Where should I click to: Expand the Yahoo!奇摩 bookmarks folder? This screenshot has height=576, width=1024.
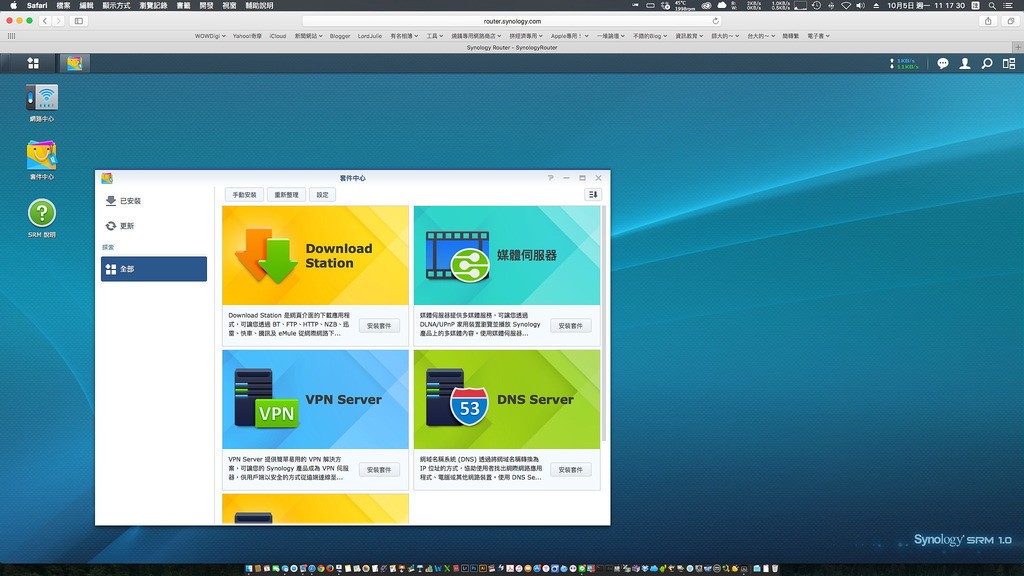[x=247, y=36]
